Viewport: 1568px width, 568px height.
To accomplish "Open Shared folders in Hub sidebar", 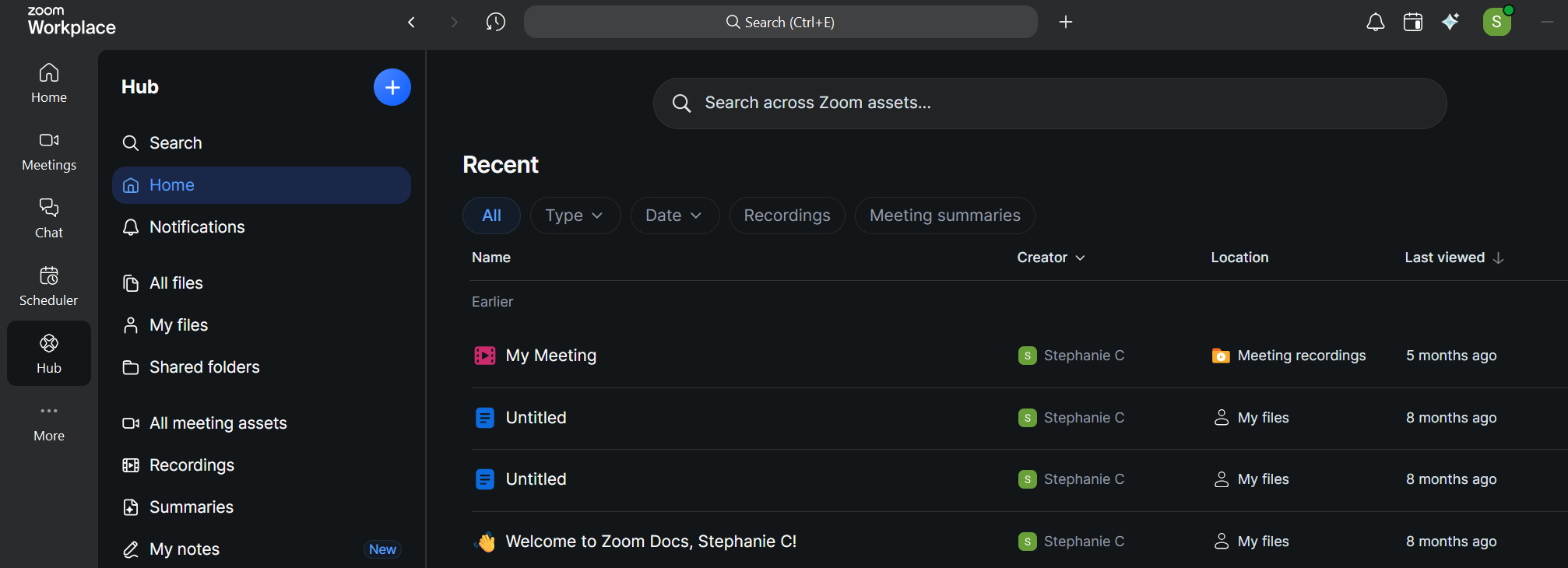I will [x=262, y=367].
